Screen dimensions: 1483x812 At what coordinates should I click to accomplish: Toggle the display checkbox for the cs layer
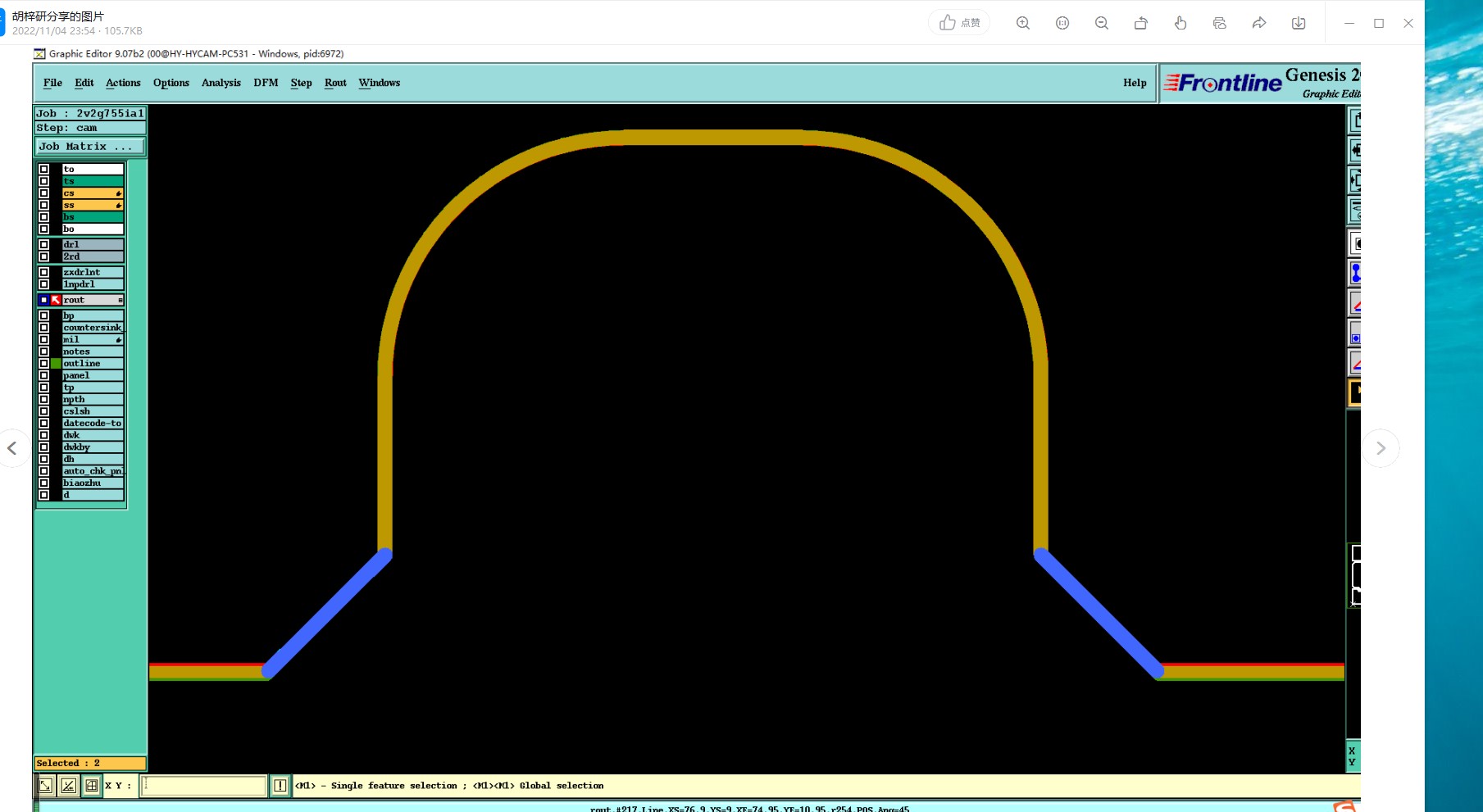click(44, 193)
